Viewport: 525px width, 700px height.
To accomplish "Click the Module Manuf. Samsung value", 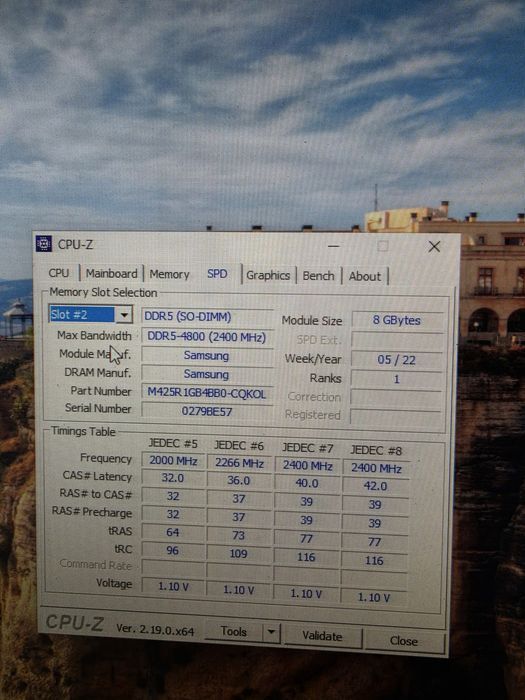I will [x=207, y=356].
